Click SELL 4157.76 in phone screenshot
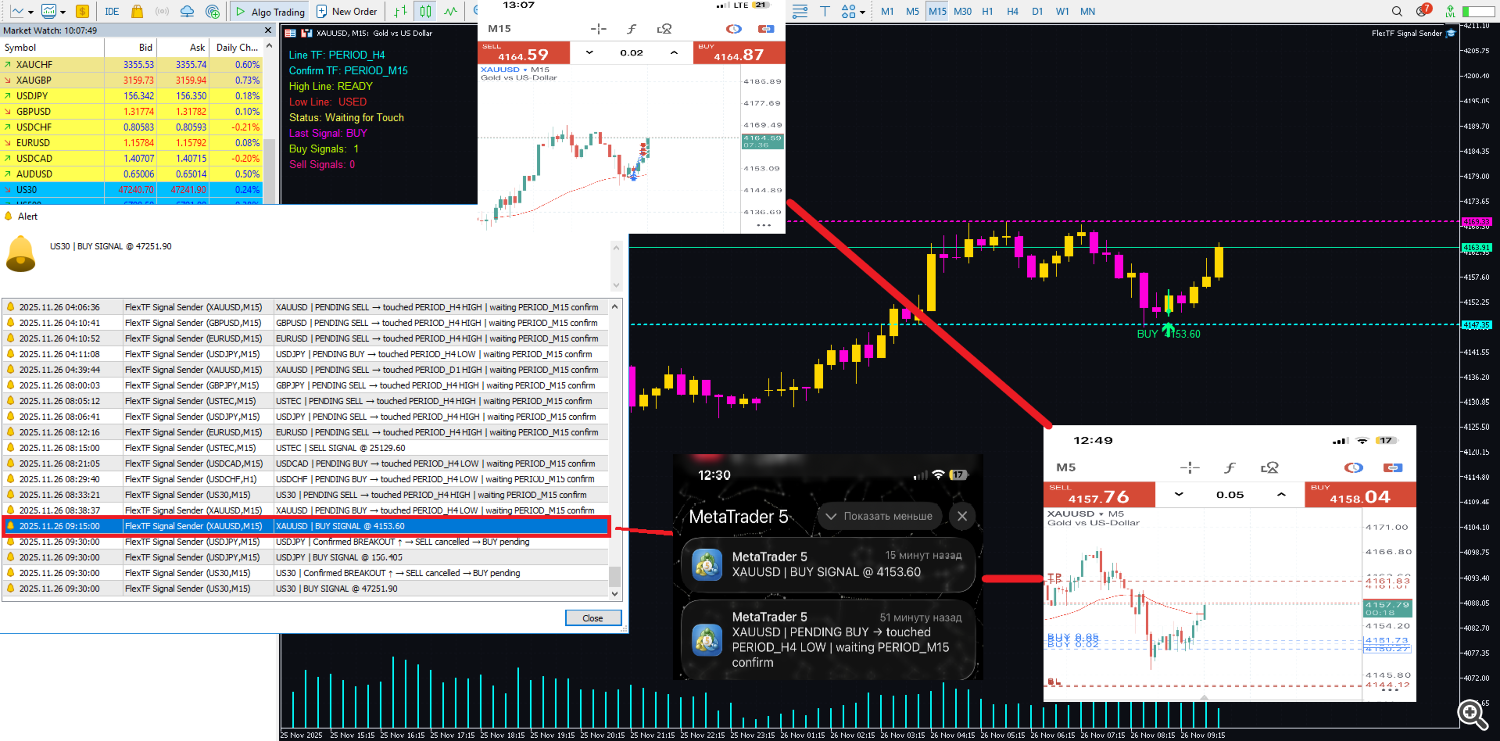The image size is (1500, 741). pos(1099,494)
